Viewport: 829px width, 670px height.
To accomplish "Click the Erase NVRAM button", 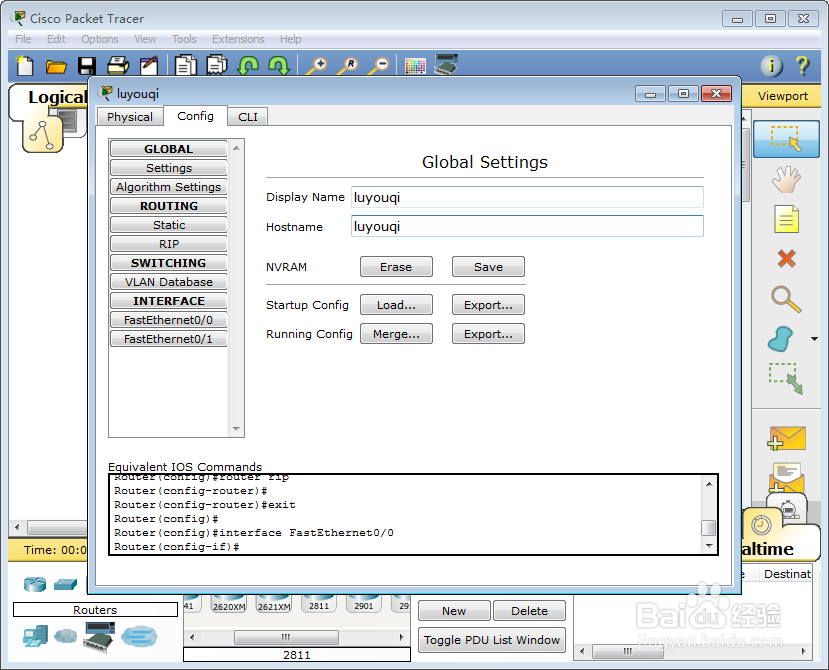I will pos(396,267).
